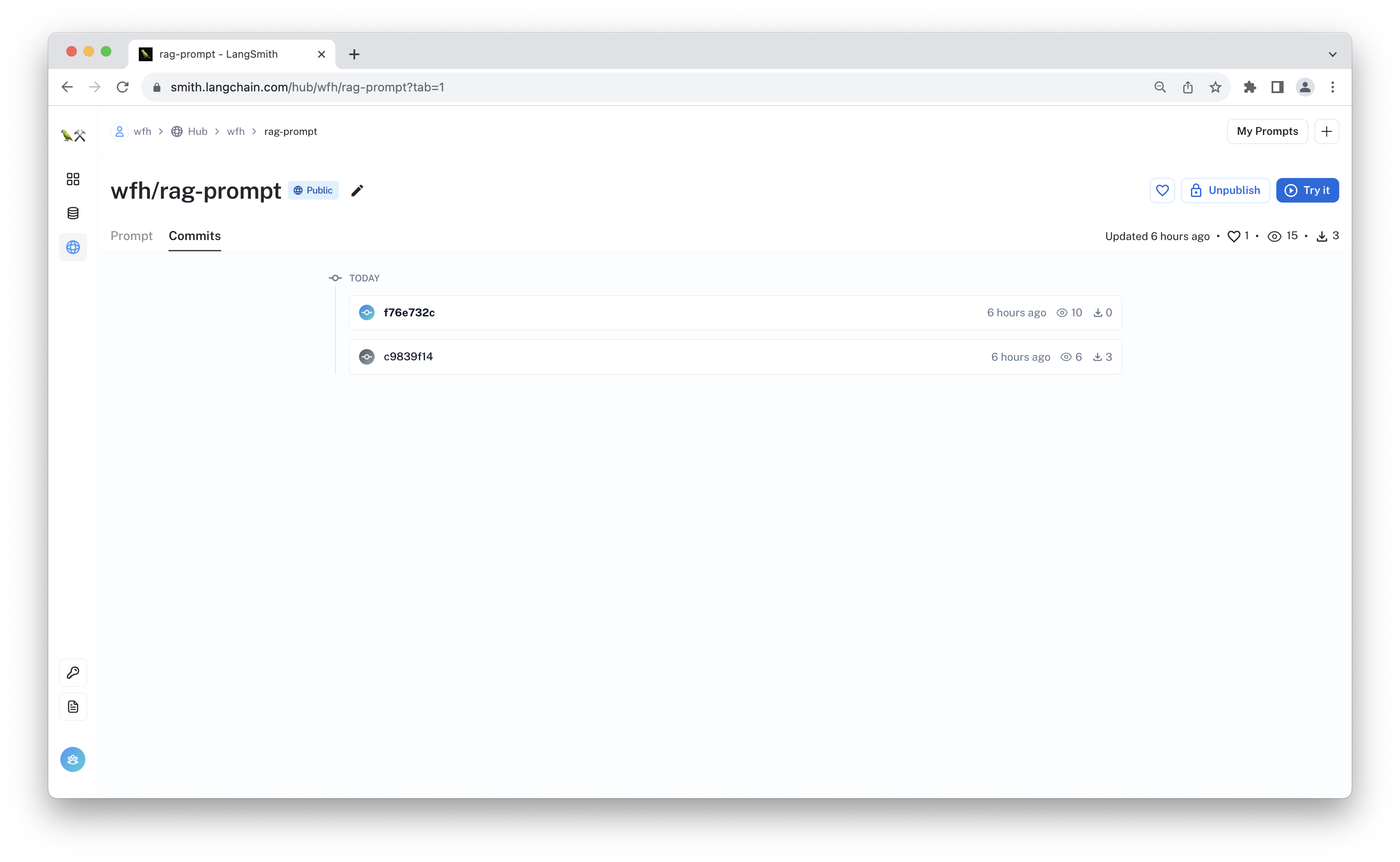The width and height of the screenshot is (1400, 862).
Task: Click the 6 views count on c9839f14
Action: pyautogui.click(x=1071, y=357)
